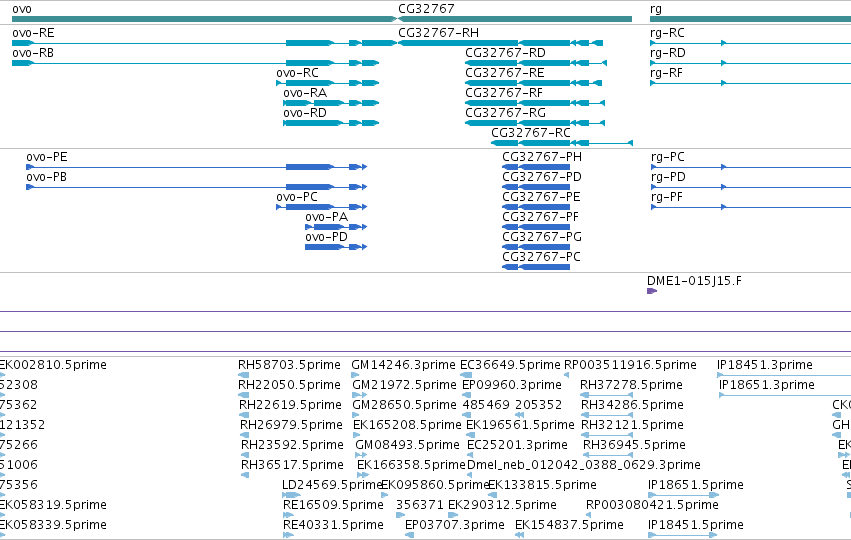Click transcript CG32767-RG label

click(505, 113)
